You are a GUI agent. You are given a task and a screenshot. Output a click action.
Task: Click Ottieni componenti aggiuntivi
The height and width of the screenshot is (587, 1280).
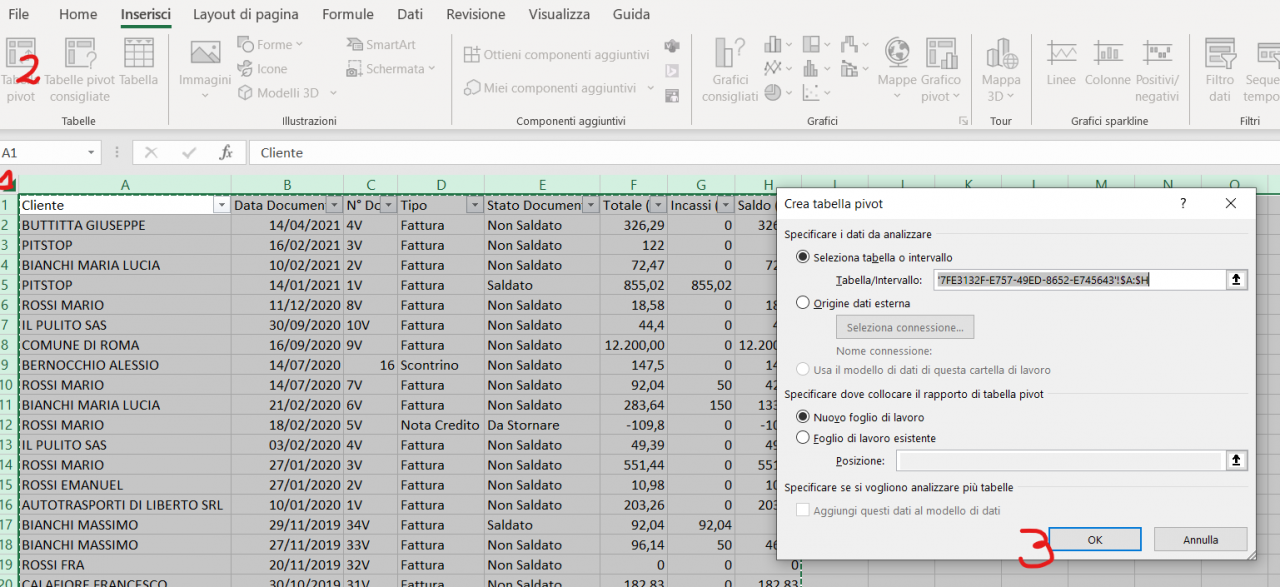[x=557, y=55]
